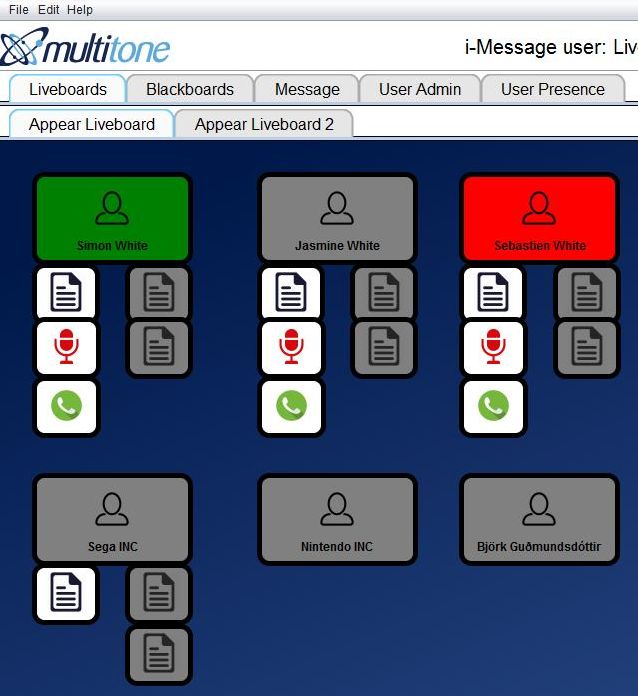The width and height of the screenshot is (638, 696).
Task: Click green phone call icon under Sebastien White
Action: pyautogui.click(x=493, y=406)
